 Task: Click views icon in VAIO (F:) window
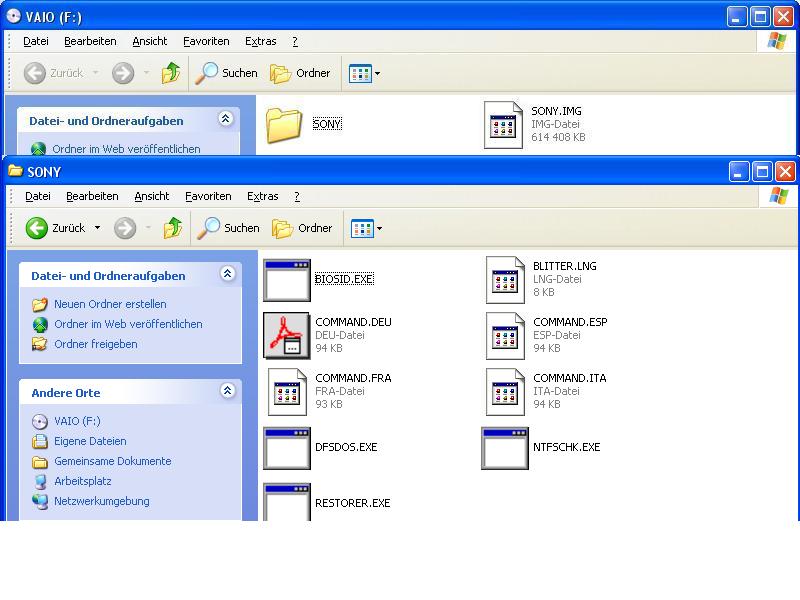[x=360, y=73]
